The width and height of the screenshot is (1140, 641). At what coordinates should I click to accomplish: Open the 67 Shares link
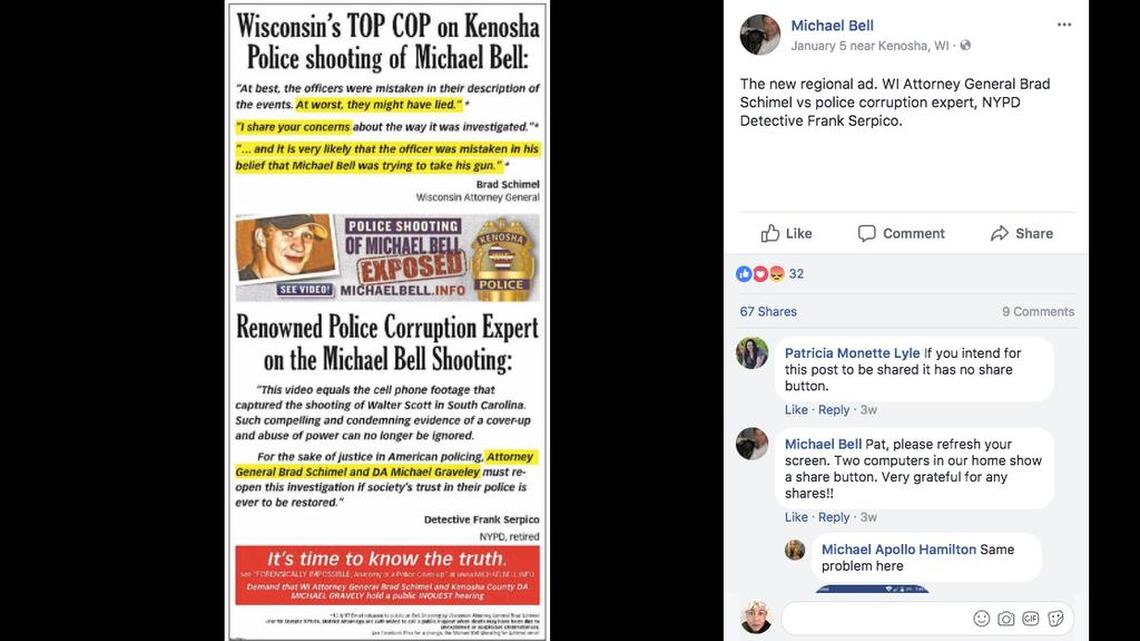768,311
